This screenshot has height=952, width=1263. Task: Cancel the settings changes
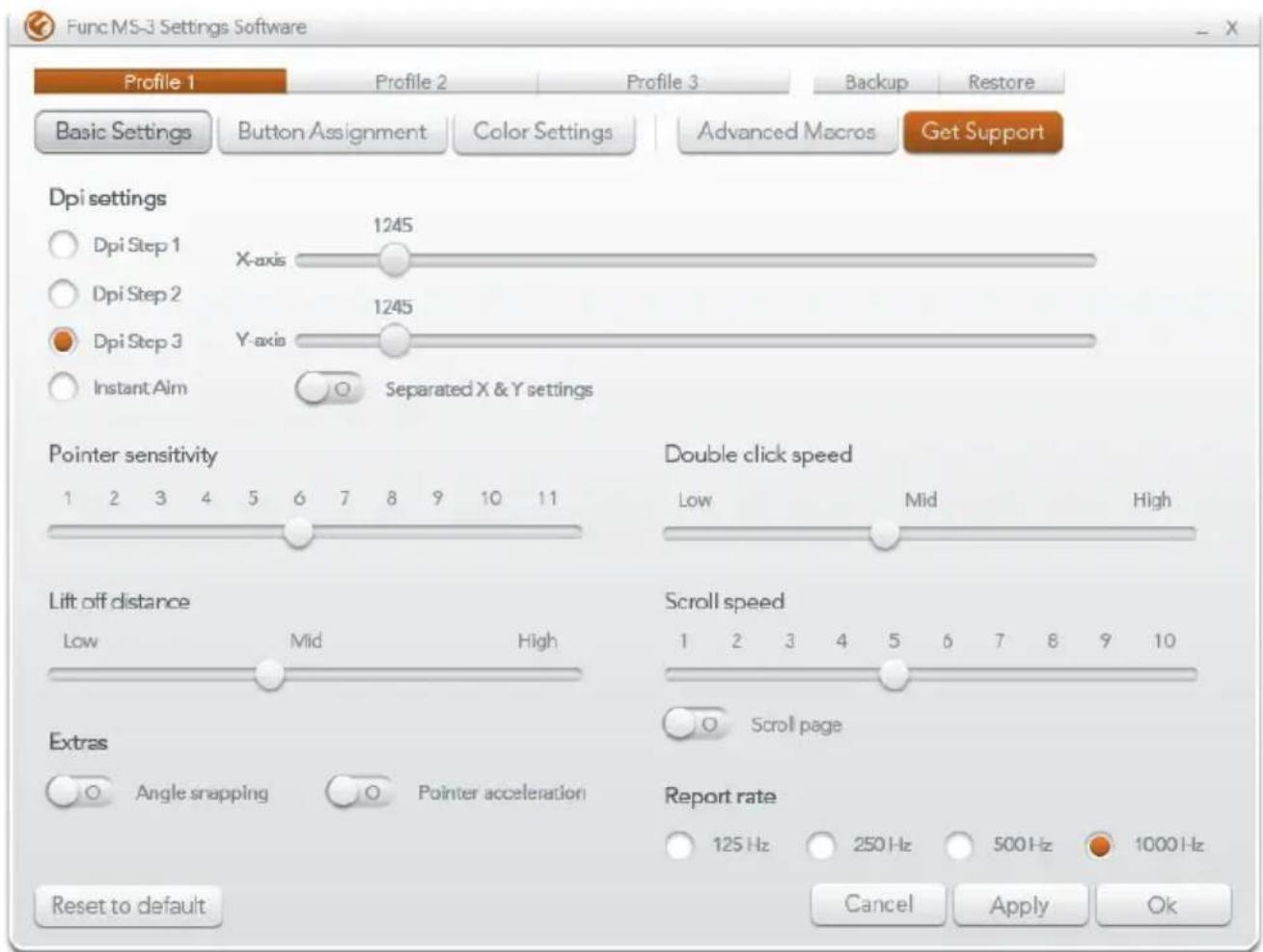(x=879, y=905)
